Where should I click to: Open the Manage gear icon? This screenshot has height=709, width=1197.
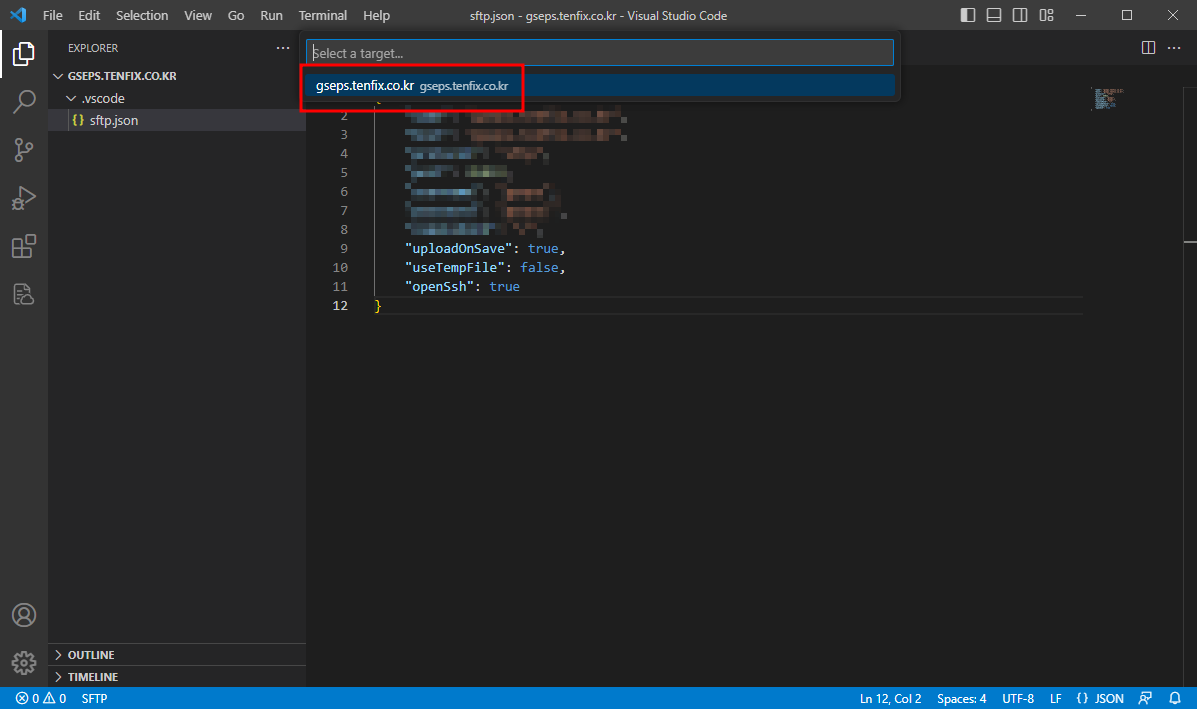coord(24,662)
